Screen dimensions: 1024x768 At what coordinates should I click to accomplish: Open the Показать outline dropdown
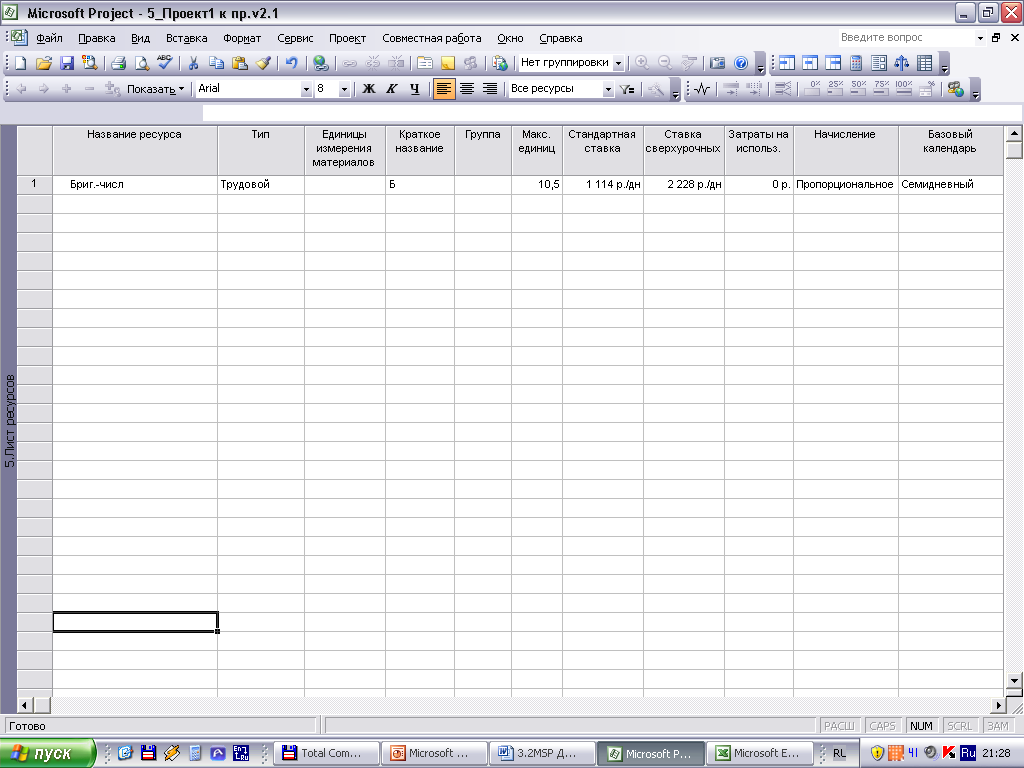tap(155, 89)
